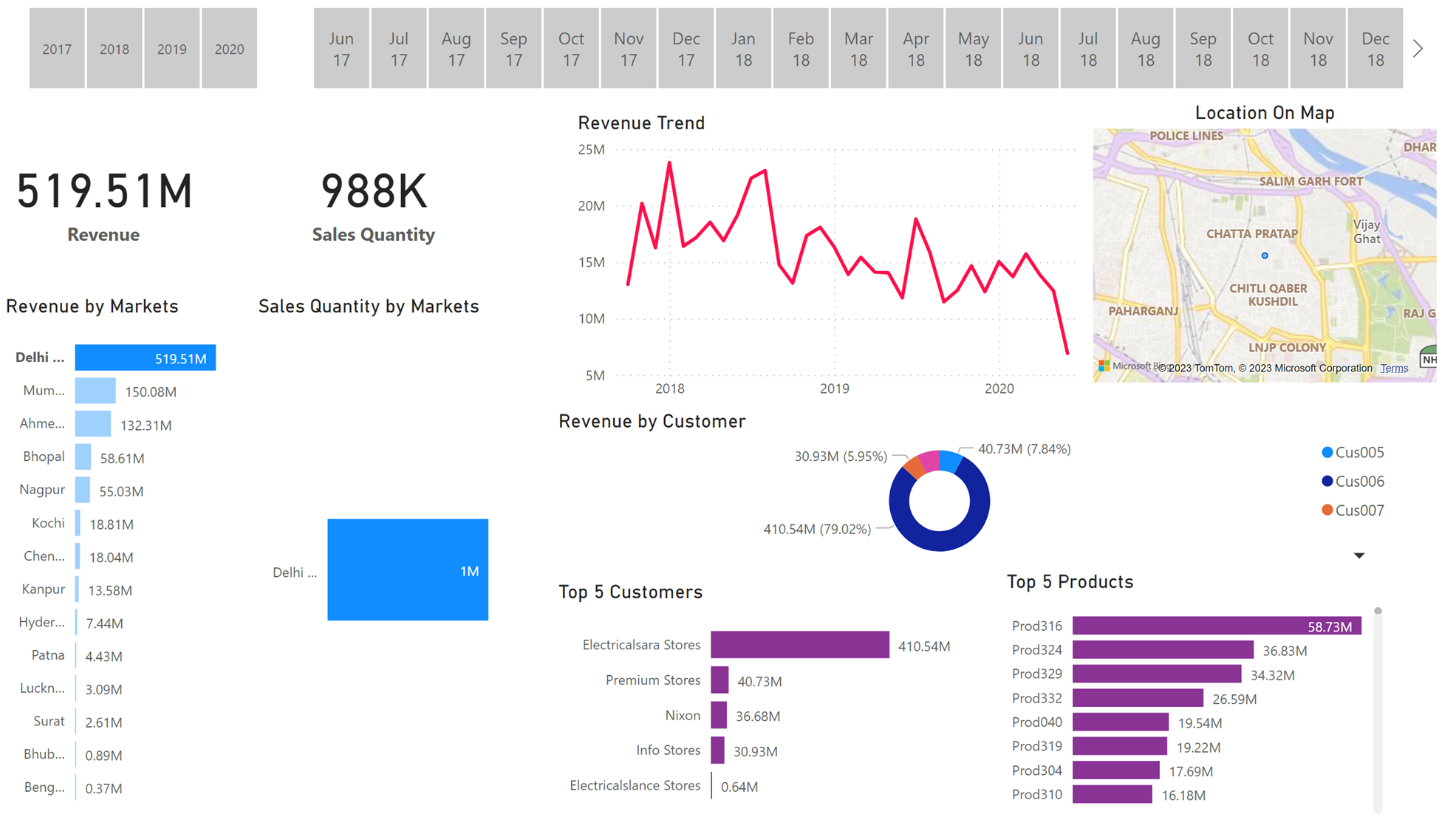Select the Delhi bar in Sales Quantity by Markets
Screen dimensions: 1456x831
click(x=407, y=570)
